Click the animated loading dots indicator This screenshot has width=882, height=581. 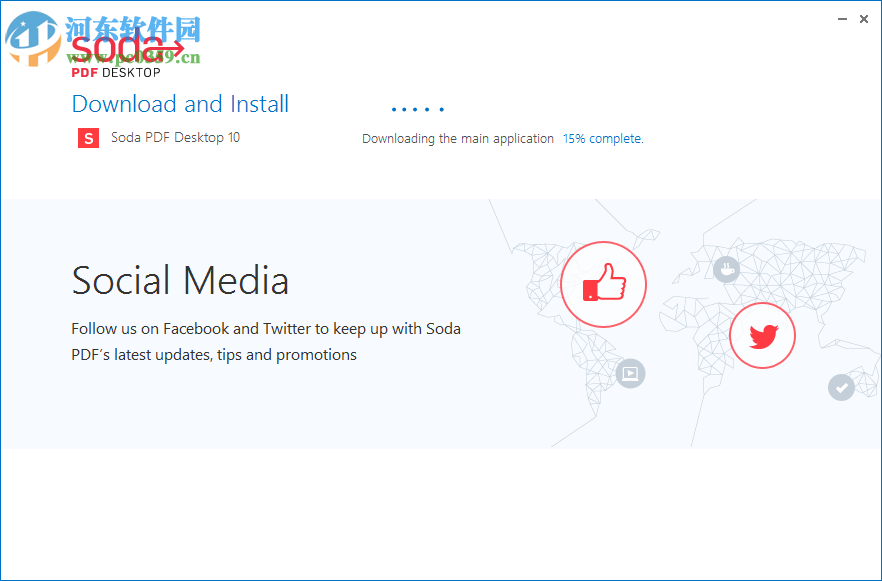point(418,109)
